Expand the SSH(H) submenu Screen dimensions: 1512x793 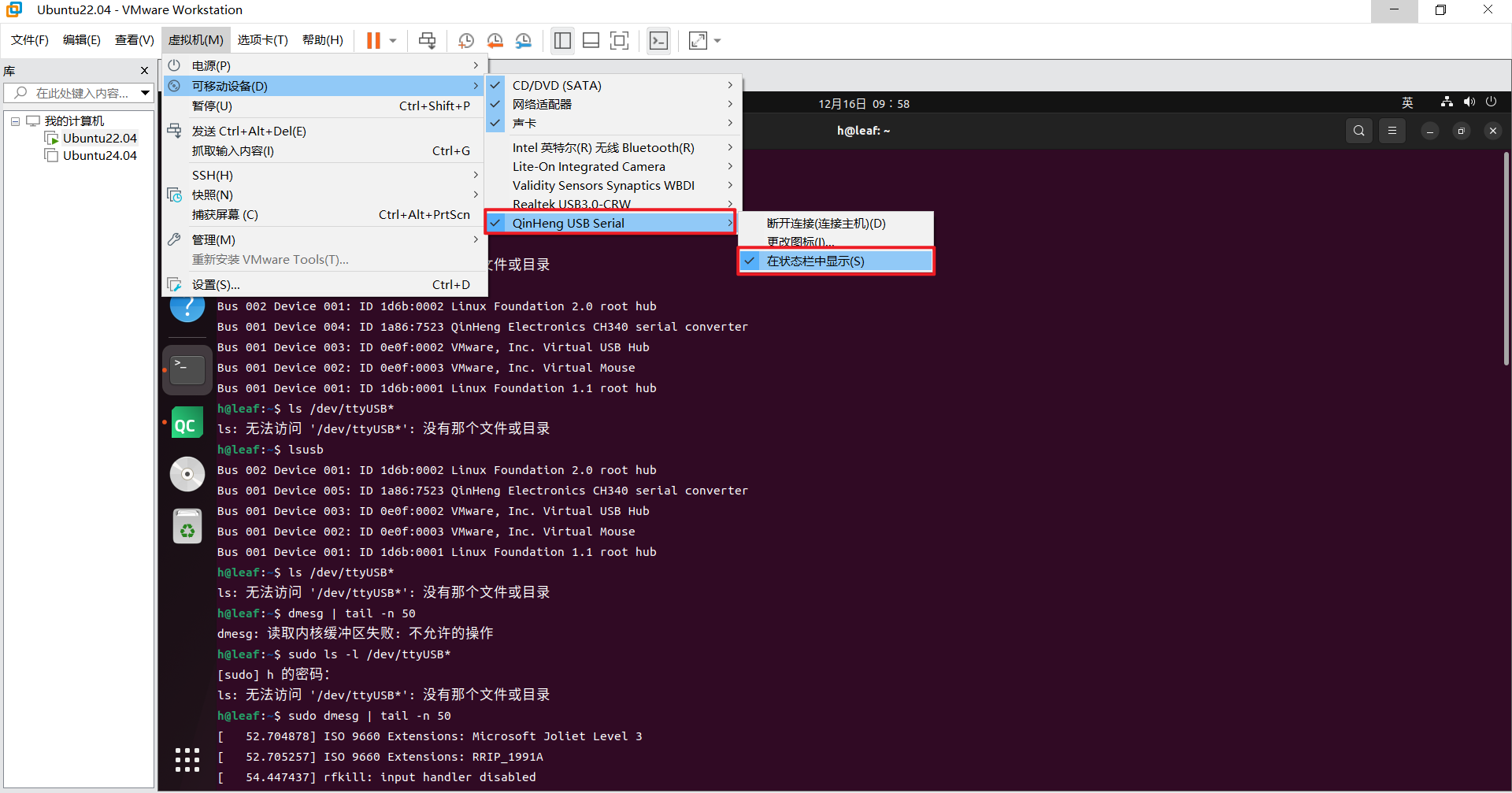pos(324,175)
